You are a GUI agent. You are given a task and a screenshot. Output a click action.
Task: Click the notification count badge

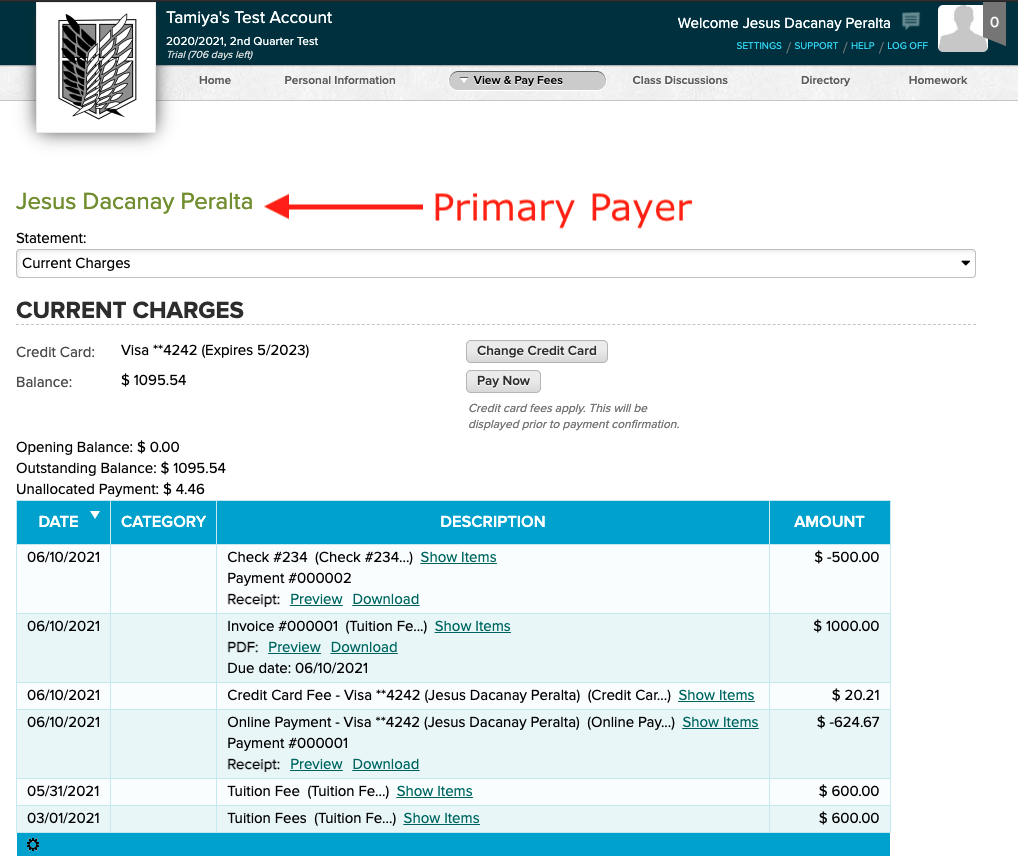pyautogui.click(x=994, y=23)
